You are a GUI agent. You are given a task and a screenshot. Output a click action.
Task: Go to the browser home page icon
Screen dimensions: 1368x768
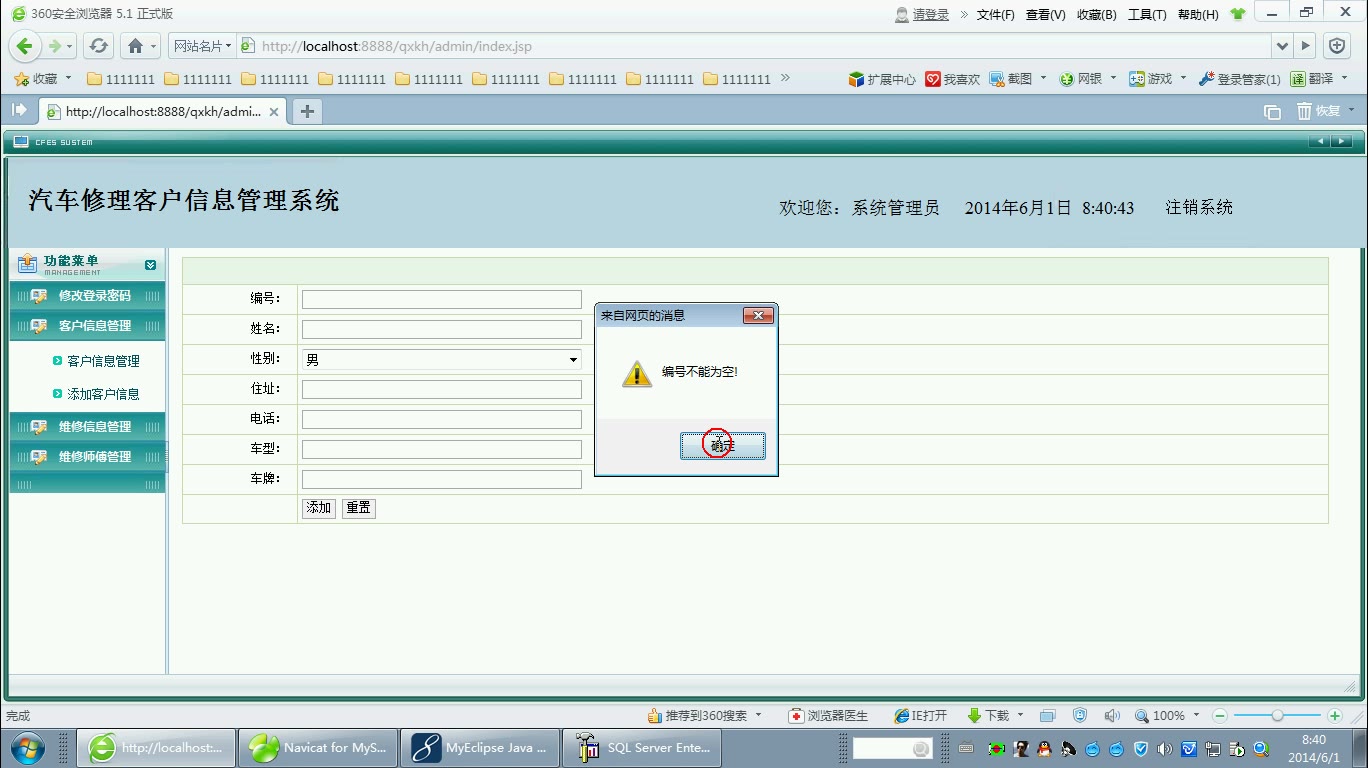tap(137, 46)
